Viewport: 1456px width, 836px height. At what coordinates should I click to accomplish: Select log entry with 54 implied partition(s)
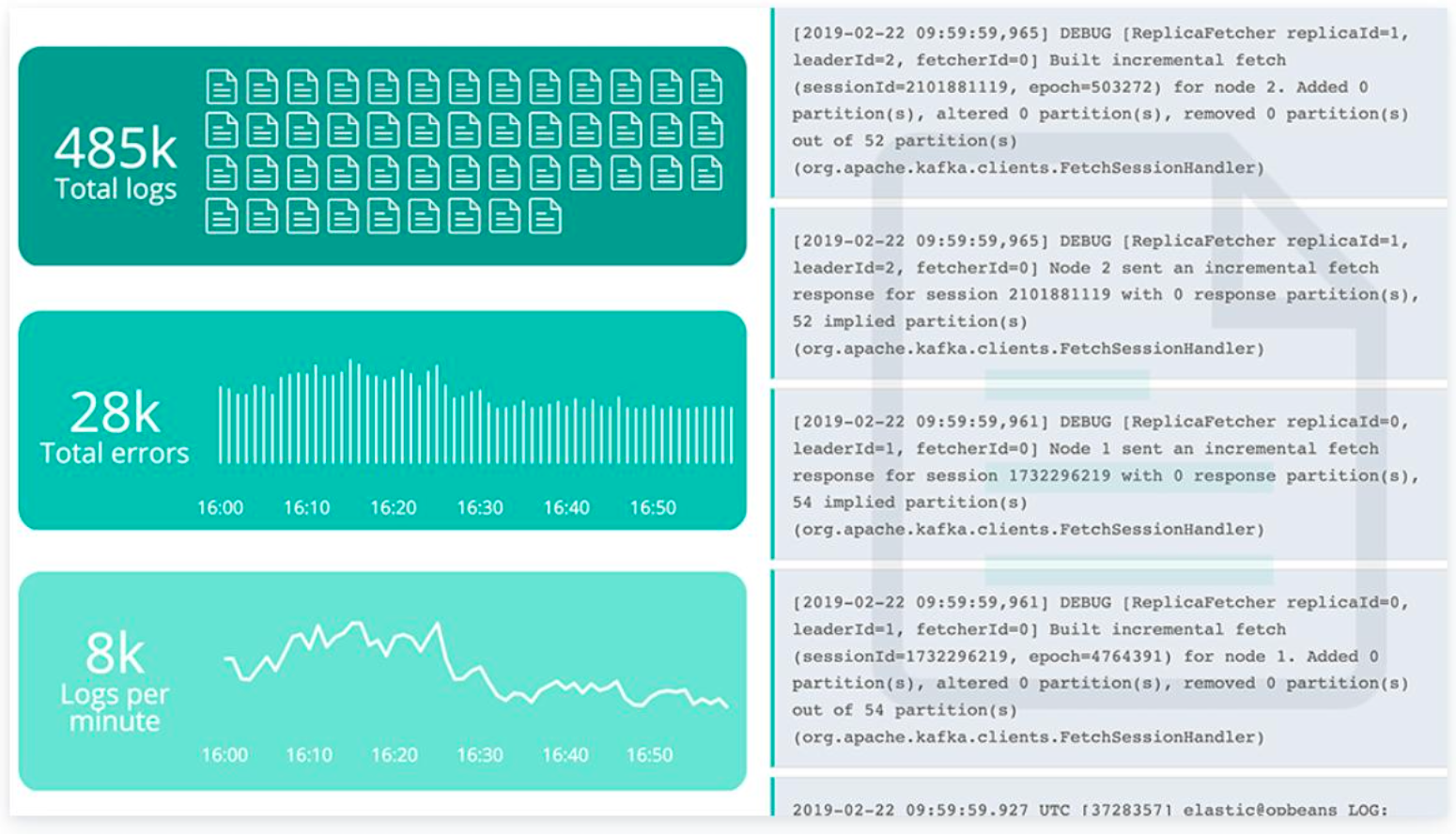tap(1110, 476)
